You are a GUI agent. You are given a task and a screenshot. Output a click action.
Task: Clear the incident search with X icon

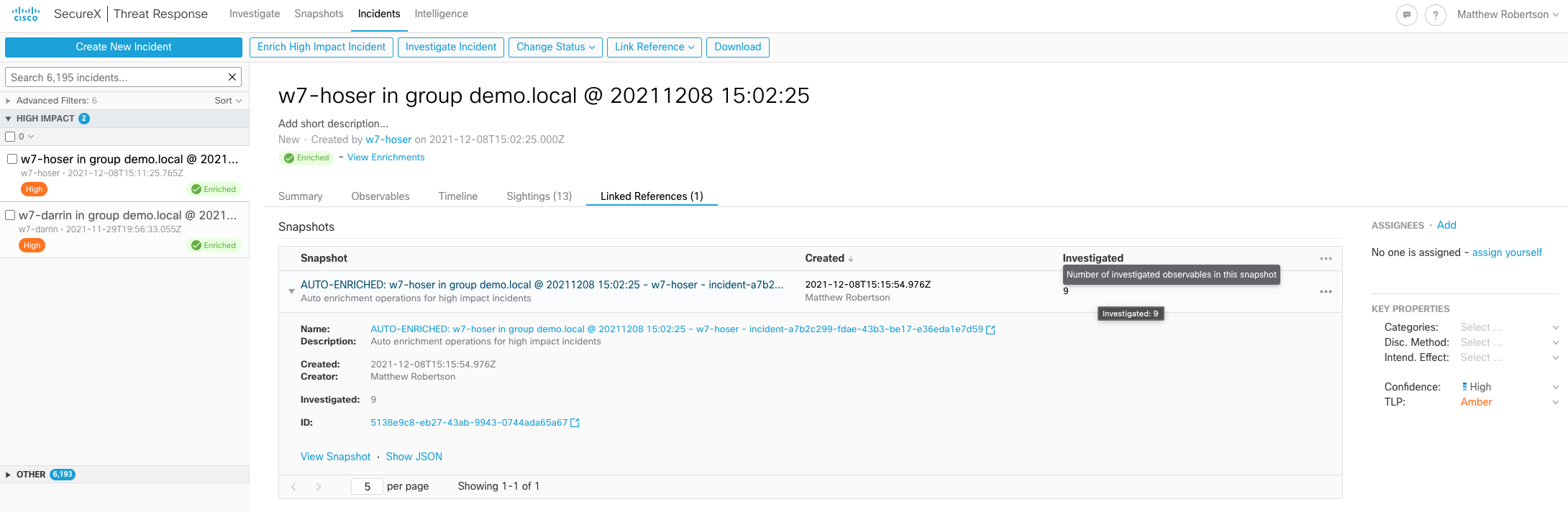232,77
